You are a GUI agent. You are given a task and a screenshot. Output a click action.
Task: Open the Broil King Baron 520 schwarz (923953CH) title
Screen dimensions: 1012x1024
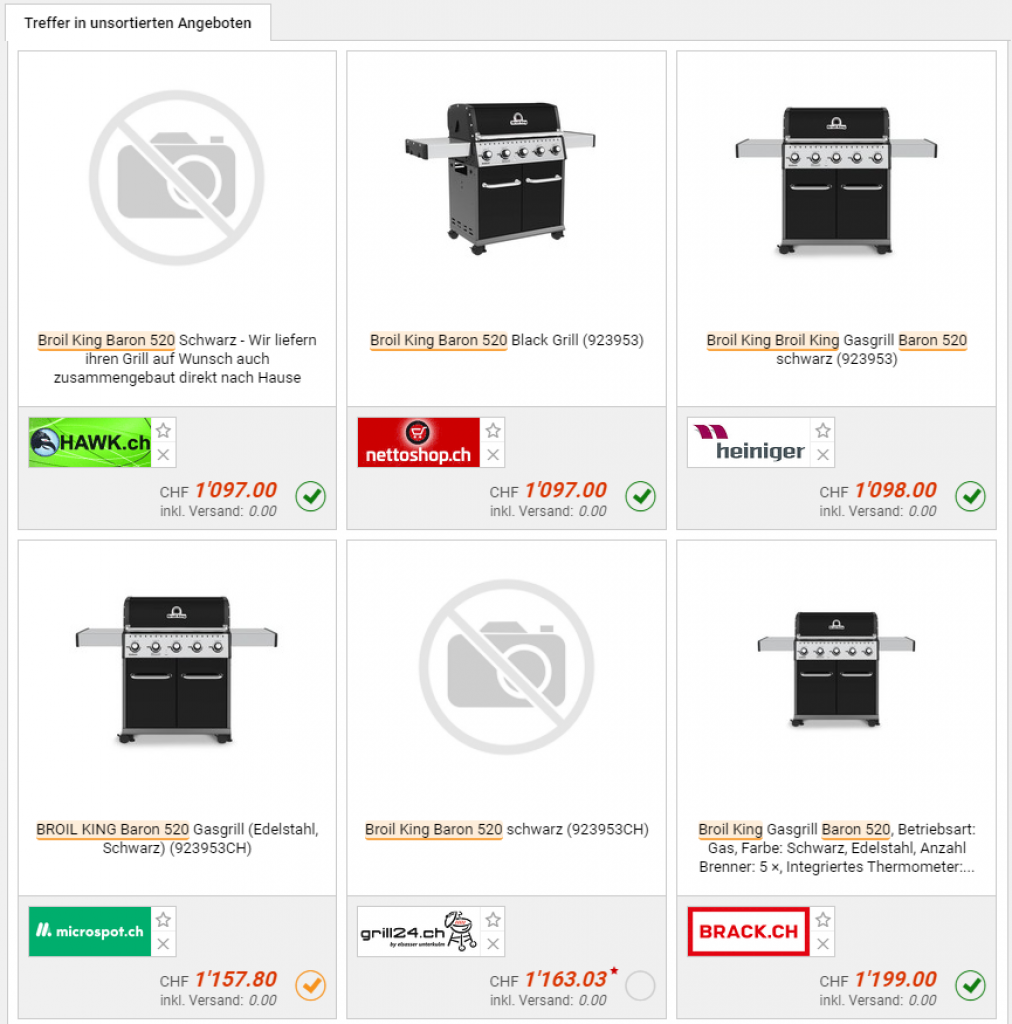tap(507, 829)
